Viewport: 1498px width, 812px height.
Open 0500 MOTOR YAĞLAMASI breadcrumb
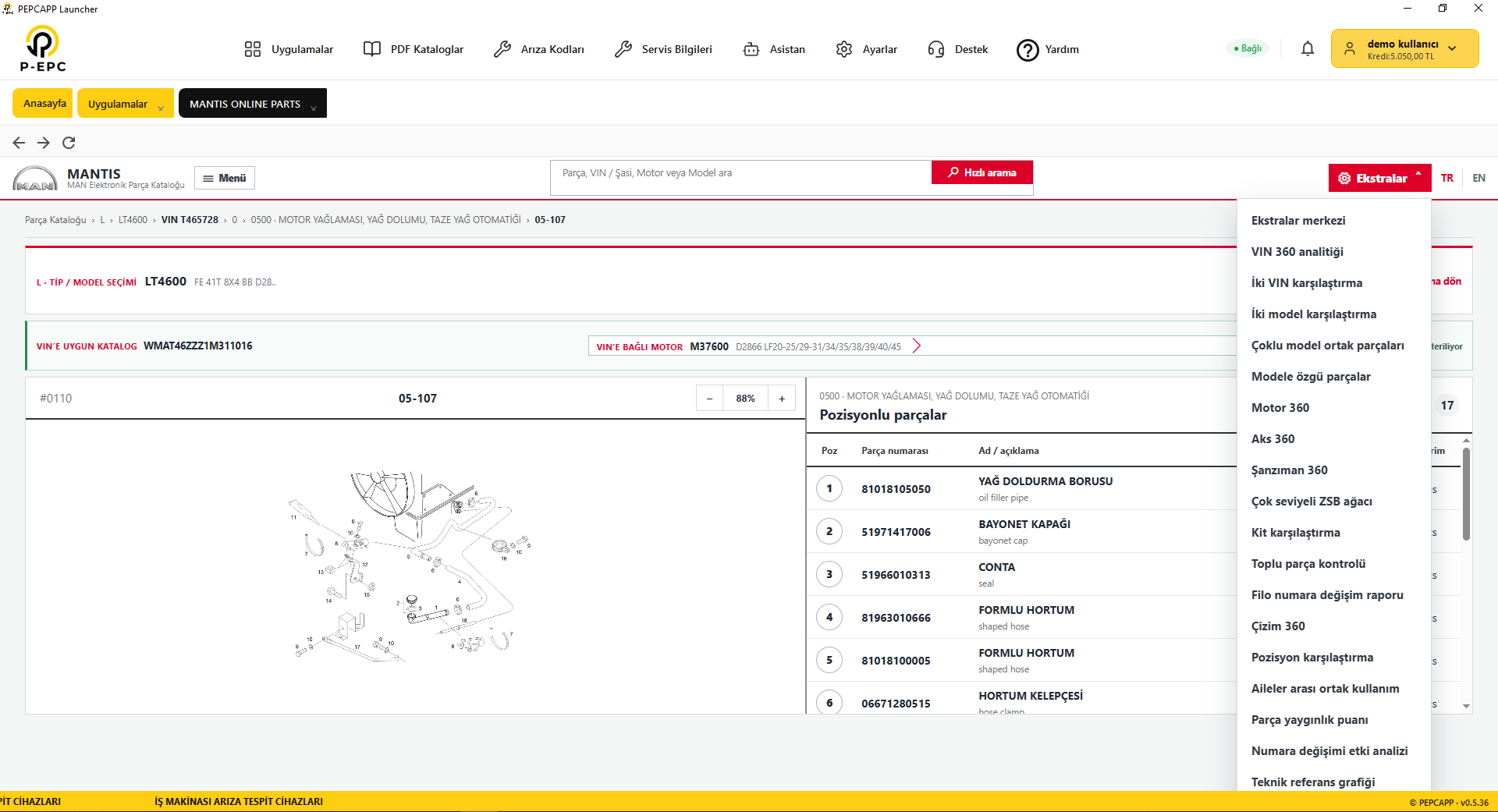pos(386,220)
